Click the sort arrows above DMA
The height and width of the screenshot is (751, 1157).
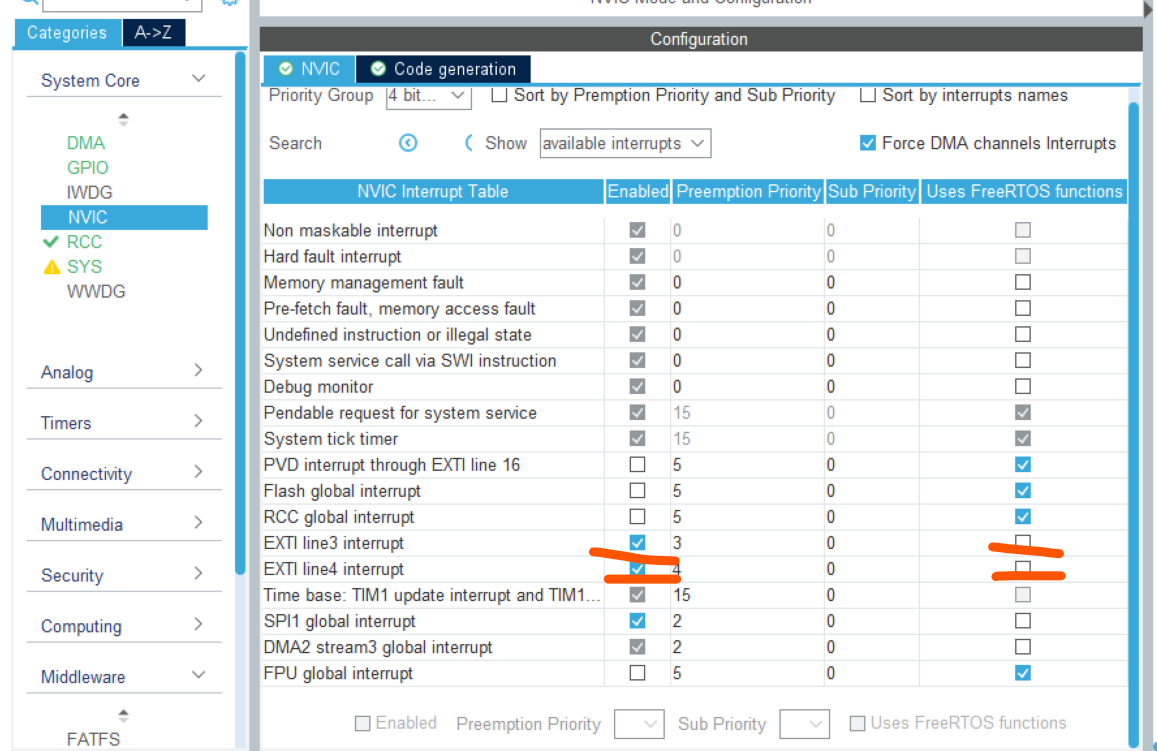tap(124, 119)
